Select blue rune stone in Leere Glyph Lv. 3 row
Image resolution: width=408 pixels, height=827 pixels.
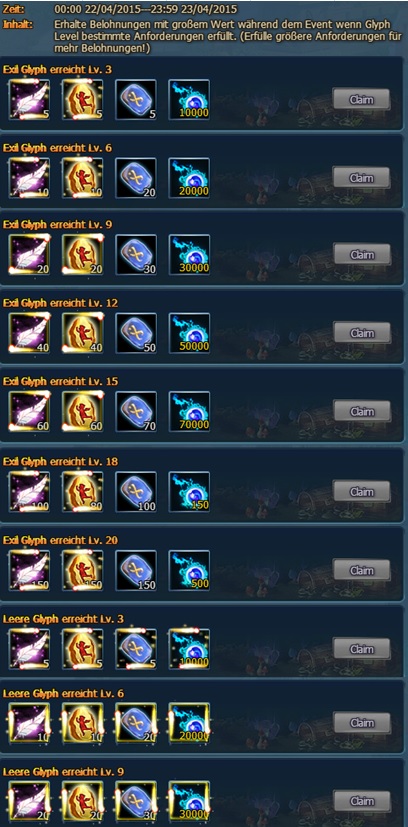pos(136,648)
